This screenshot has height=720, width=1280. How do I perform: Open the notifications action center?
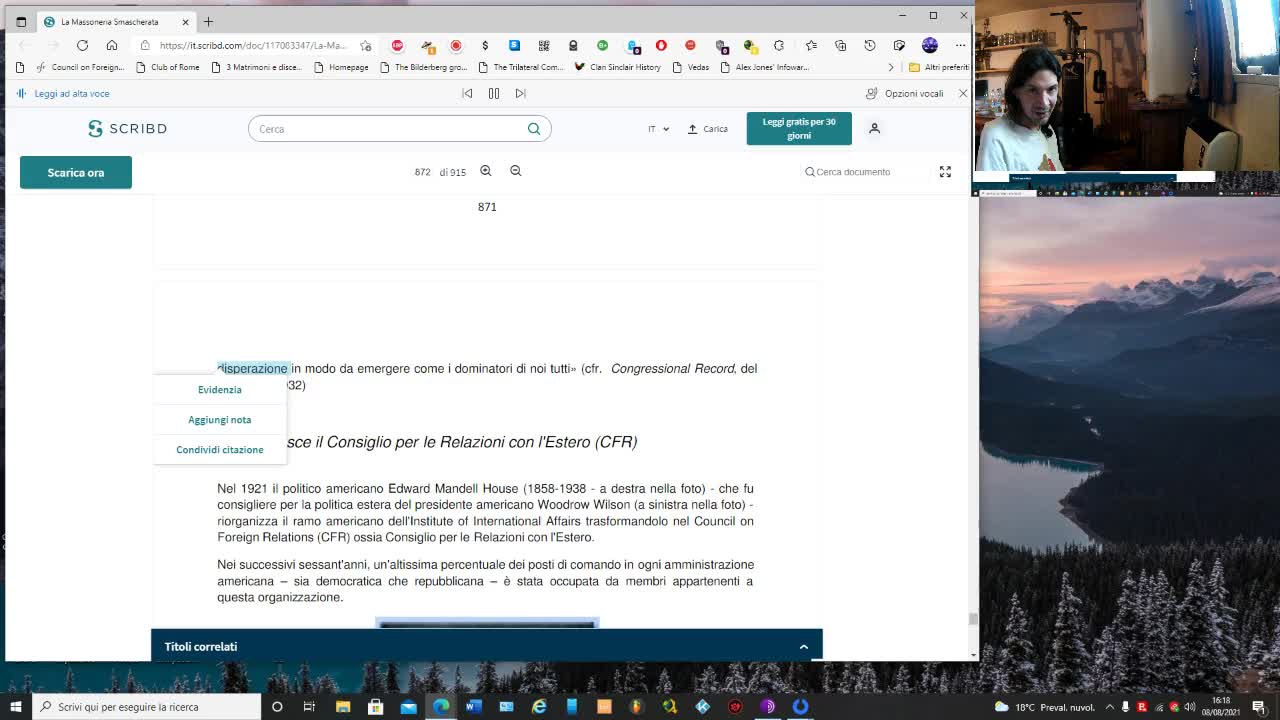(x=1258, y=707)
